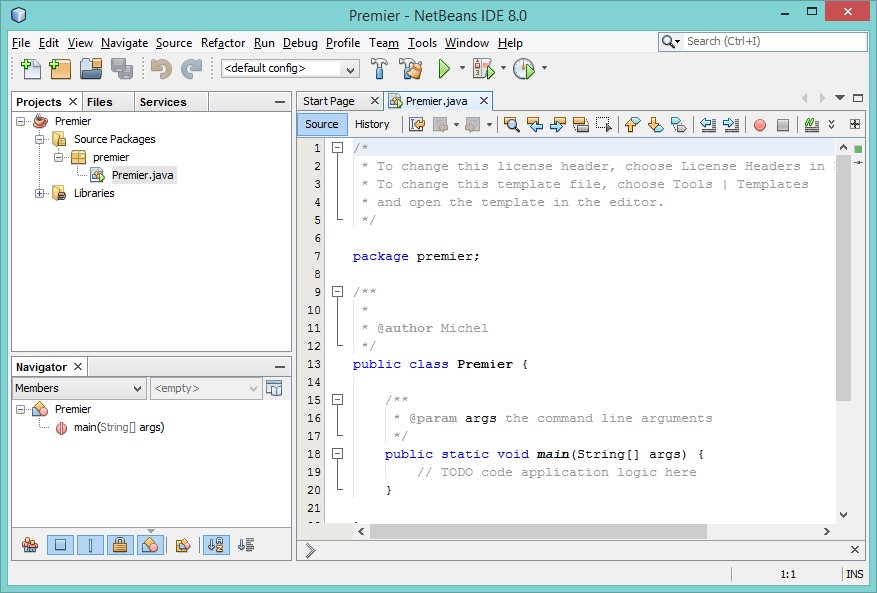Toggle Show Non-Public Members lock filter
This screenshot has height=593, width=877.
coord(120,545)
